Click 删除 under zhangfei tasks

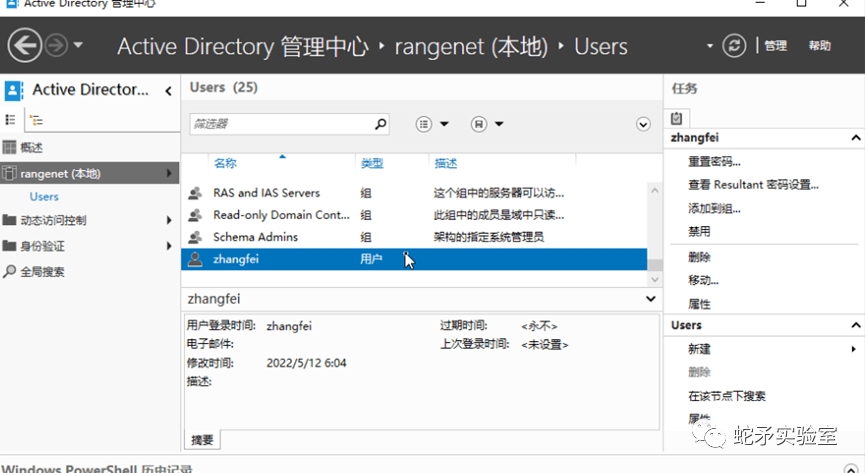699,257
